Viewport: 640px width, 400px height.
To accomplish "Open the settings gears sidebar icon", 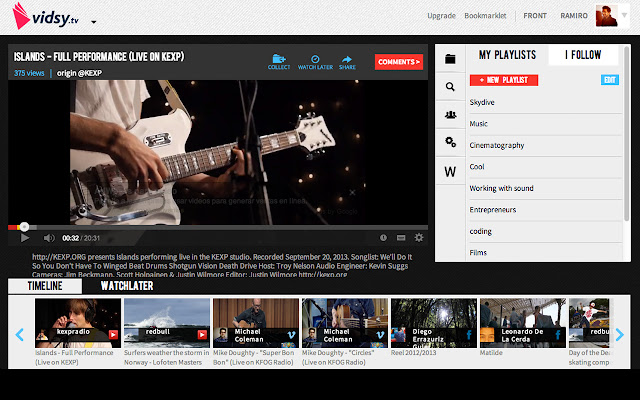I will tap(450, 142).
